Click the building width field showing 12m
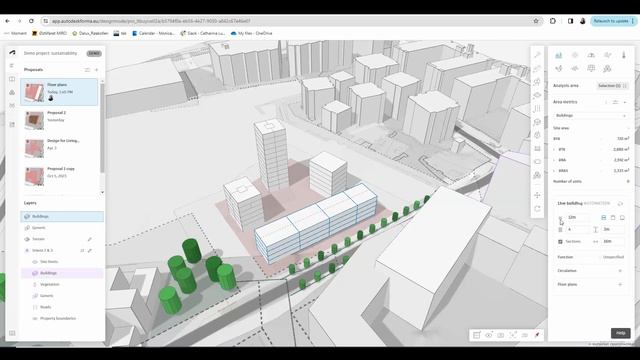The height and width of the screenshot is (360, 640). click(578, 218)
